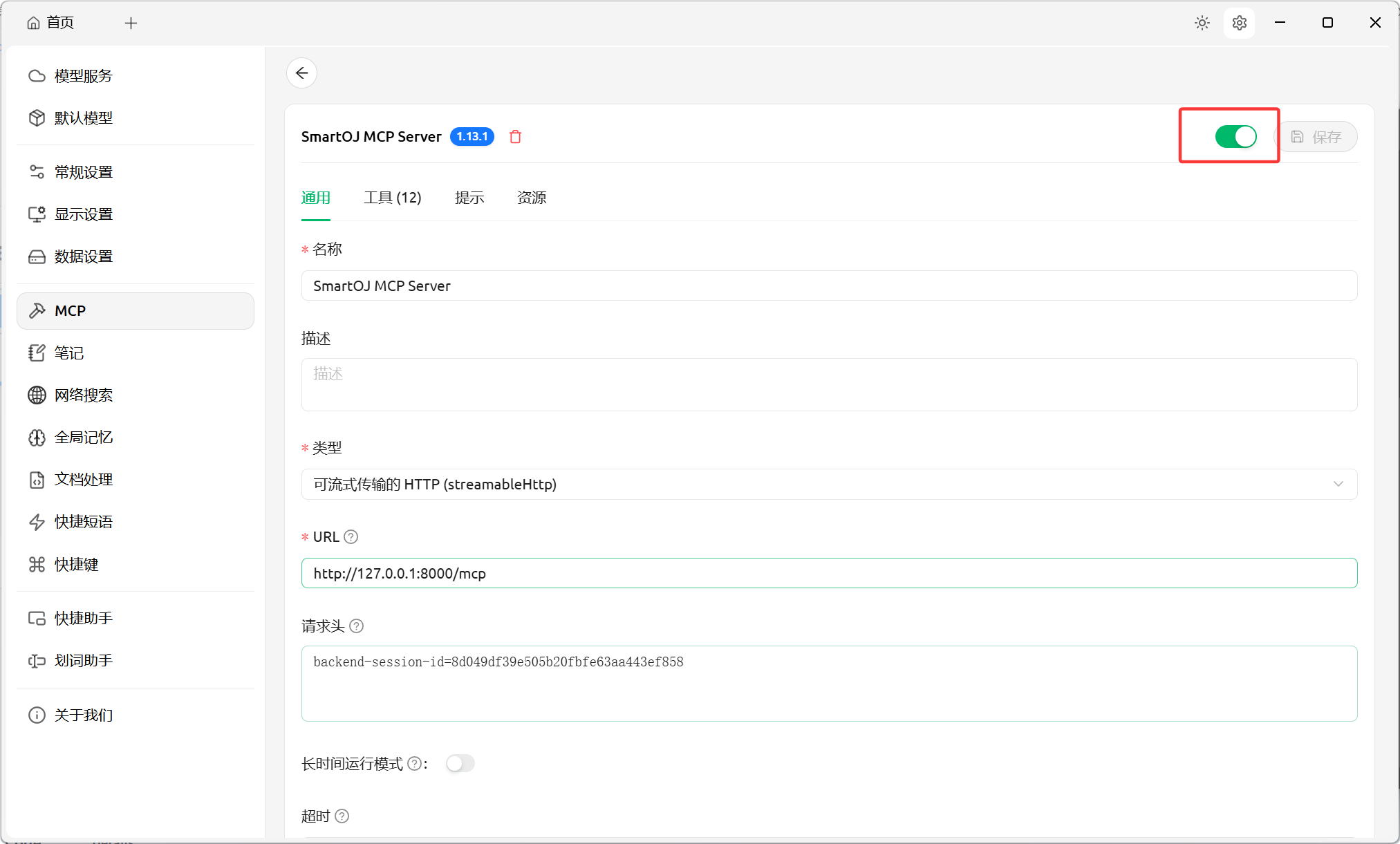This screenshot has width=1400, height=844.
Task: Click the cloud icon beside 模型服务
Action: pos(37,76)
